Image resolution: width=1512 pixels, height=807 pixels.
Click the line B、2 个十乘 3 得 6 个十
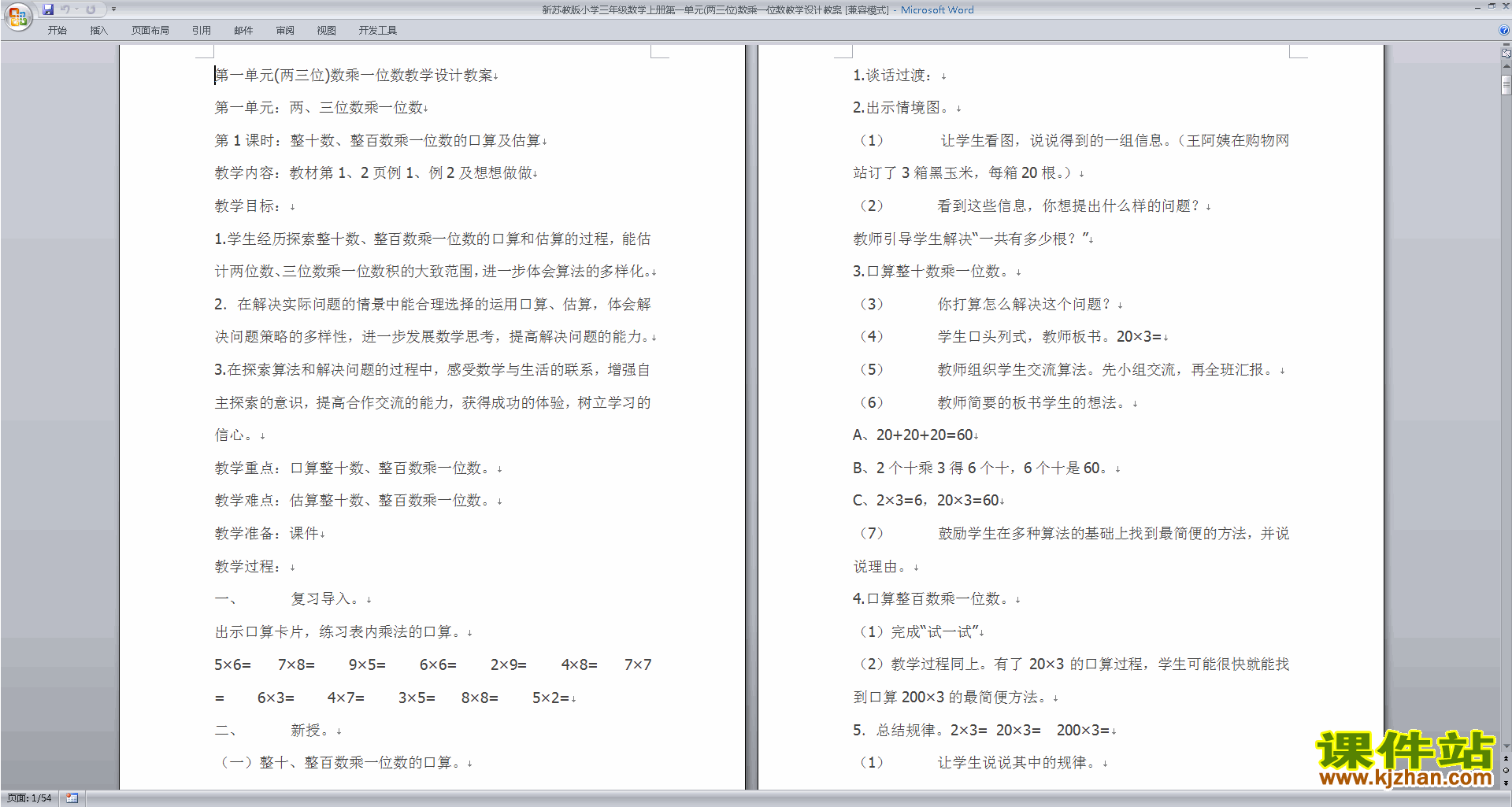tap(981, 468)
